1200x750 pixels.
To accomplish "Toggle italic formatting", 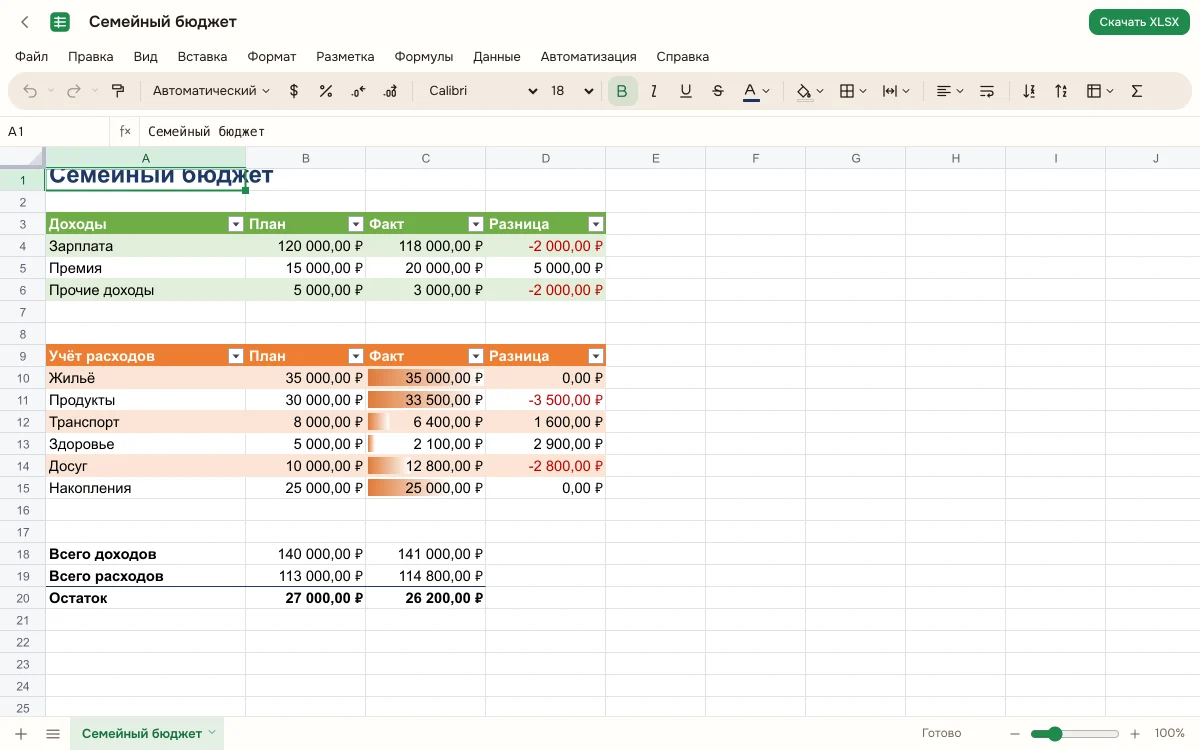I will (x=654, y=91).
